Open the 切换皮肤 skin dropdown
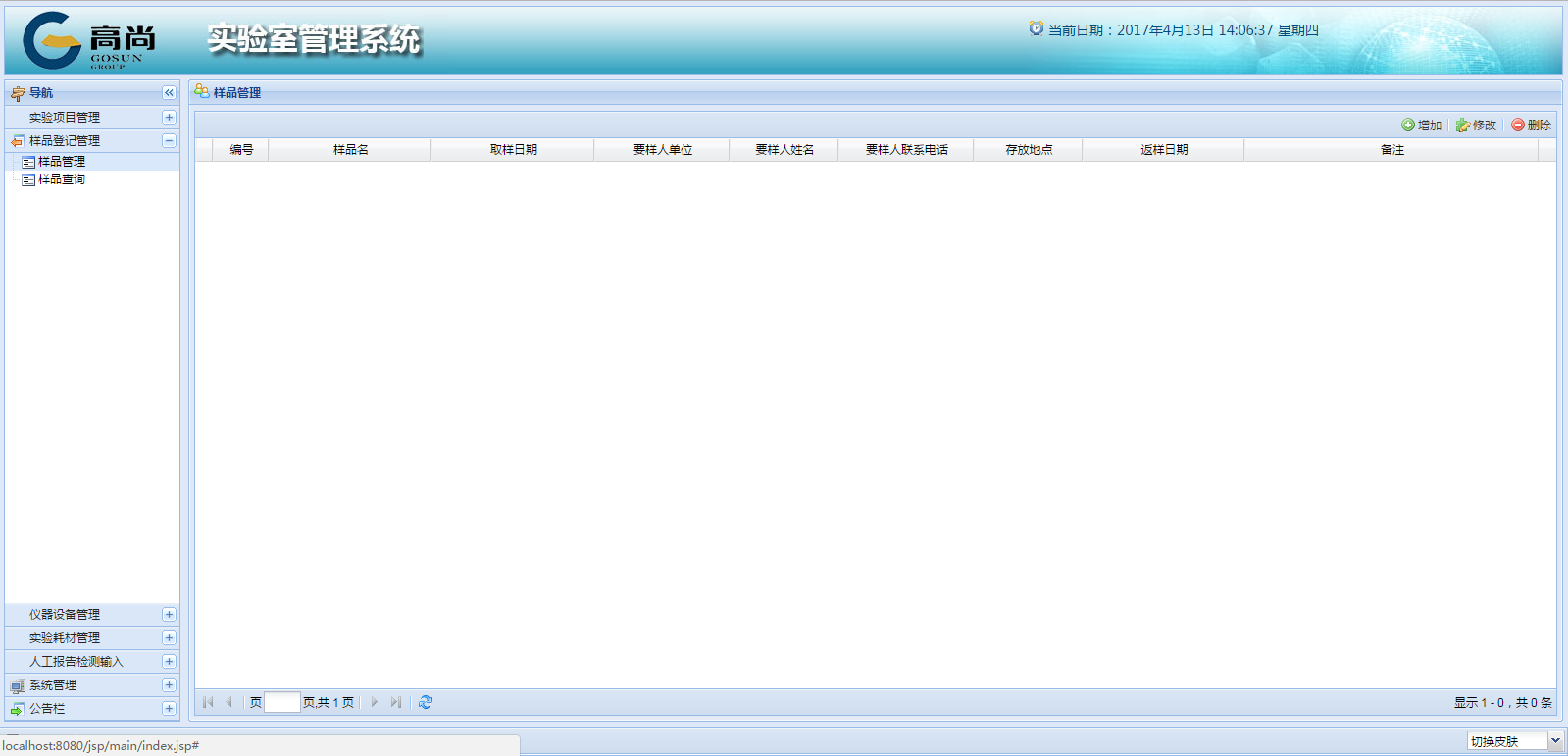This screenshot has width=1568, height=756. (1554, 741)
